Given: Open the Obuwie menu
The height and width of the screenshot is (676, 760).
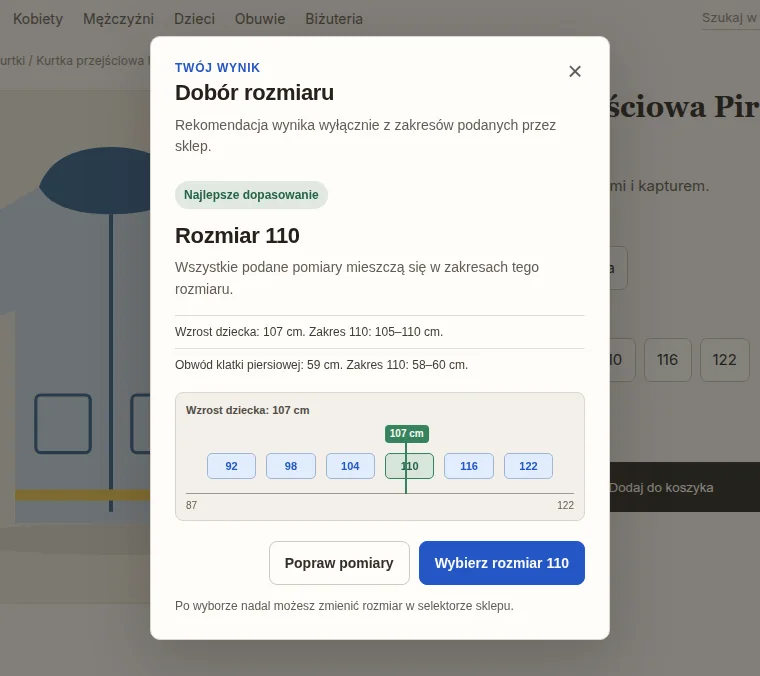Looking at the screenshot, I should [x=260, y=19].
